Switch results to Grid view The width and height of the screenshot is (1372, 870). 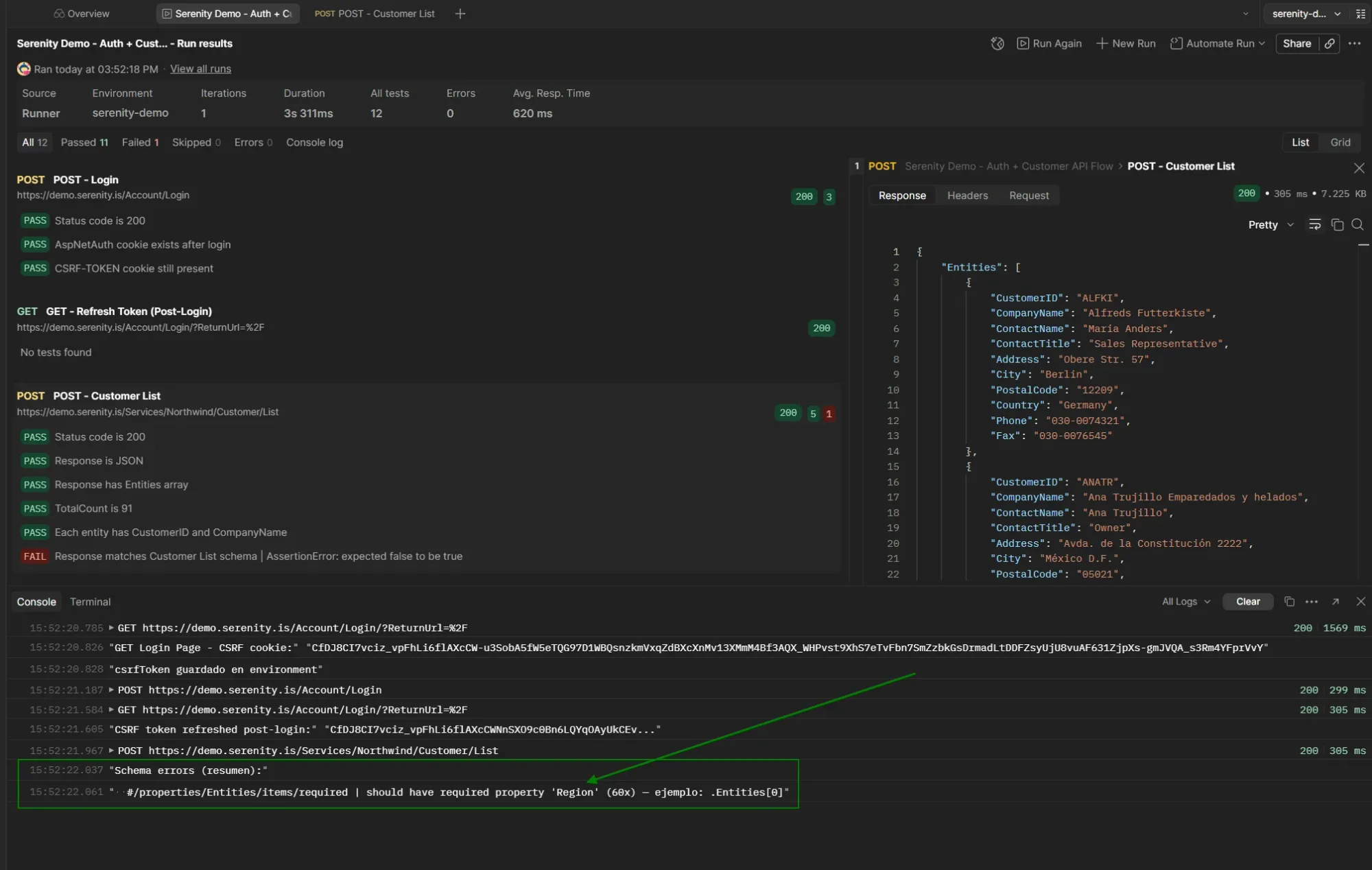[1340, 142]
